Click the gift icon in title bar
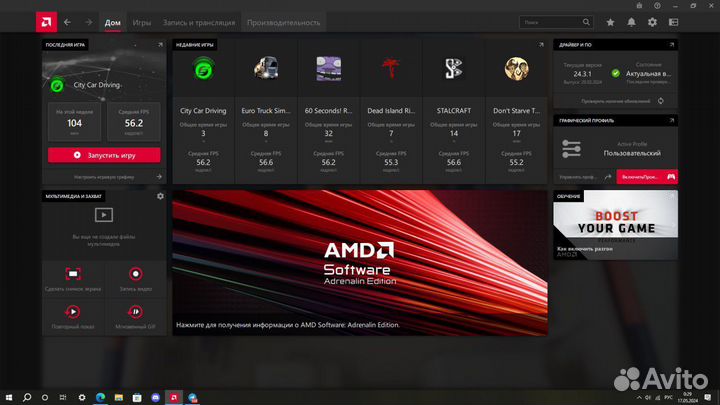720x405 pixels. tap(639, 6)
